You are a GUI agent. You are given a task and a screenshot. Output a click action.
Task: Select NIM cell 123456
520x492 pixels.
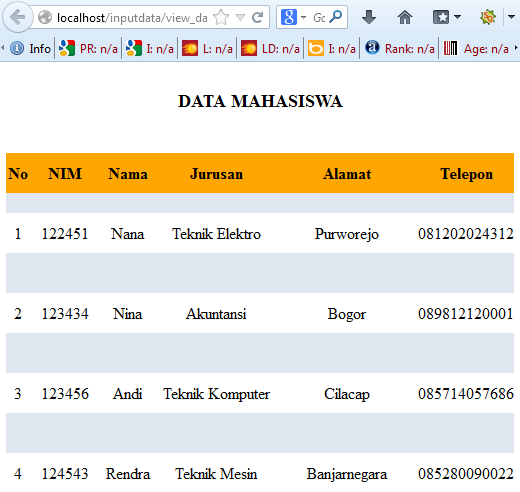pos(65,393)
